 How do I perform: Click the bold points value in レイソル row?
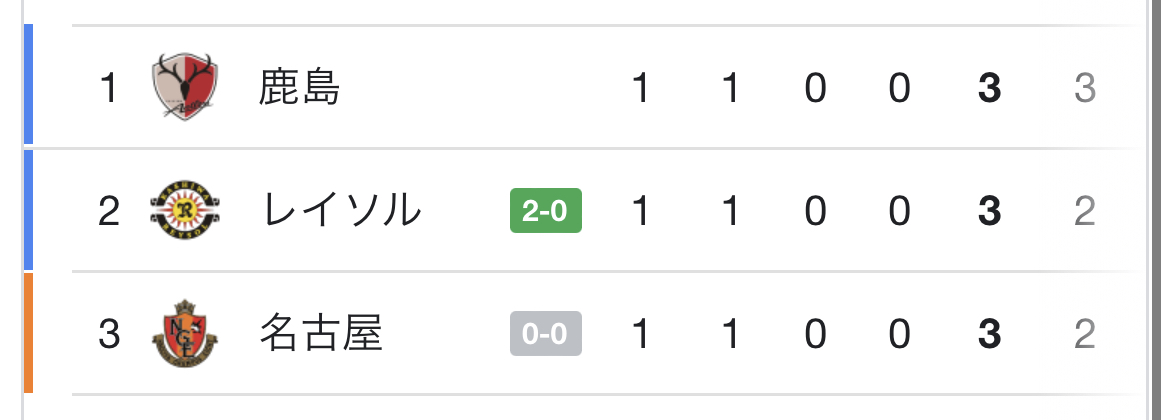[x=989, y=210]
